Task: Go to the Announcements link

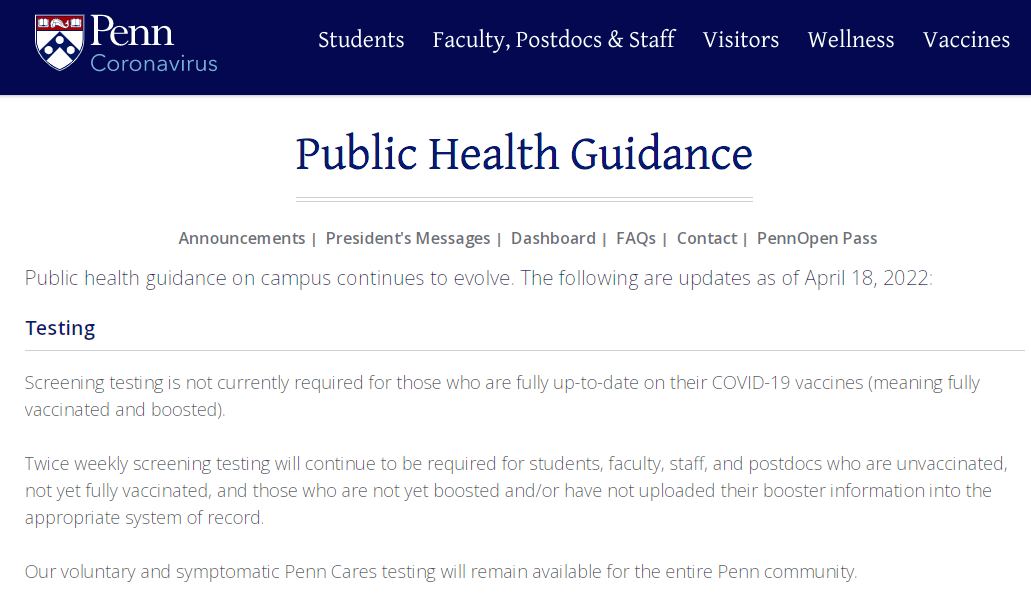Action: 241,238
